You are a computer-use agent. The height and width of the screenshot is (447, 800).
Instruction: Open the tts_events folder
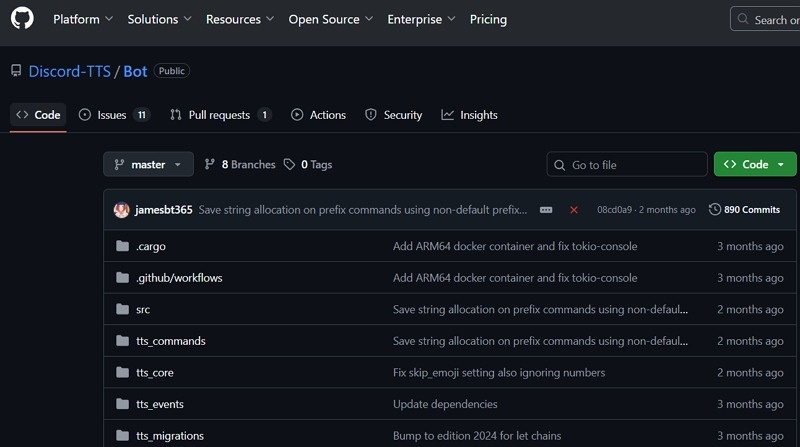click(160, 404)
